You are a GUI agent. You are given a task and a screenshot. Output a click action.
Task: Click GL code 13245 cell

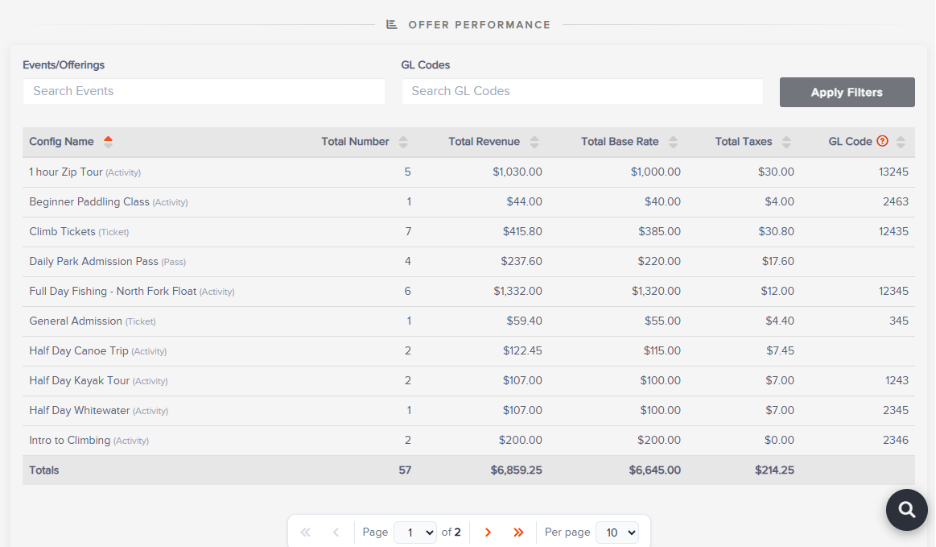(893, 172)
